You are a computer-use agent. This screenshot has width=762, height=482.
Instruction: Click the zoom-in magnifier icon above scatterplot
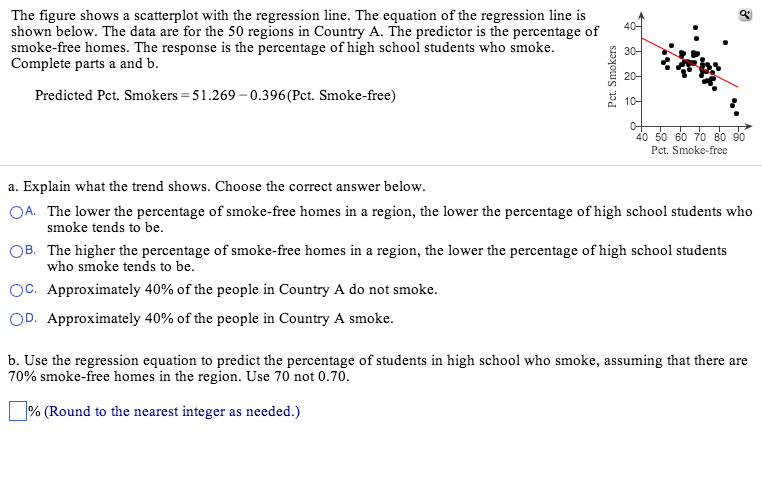(745, 14)
